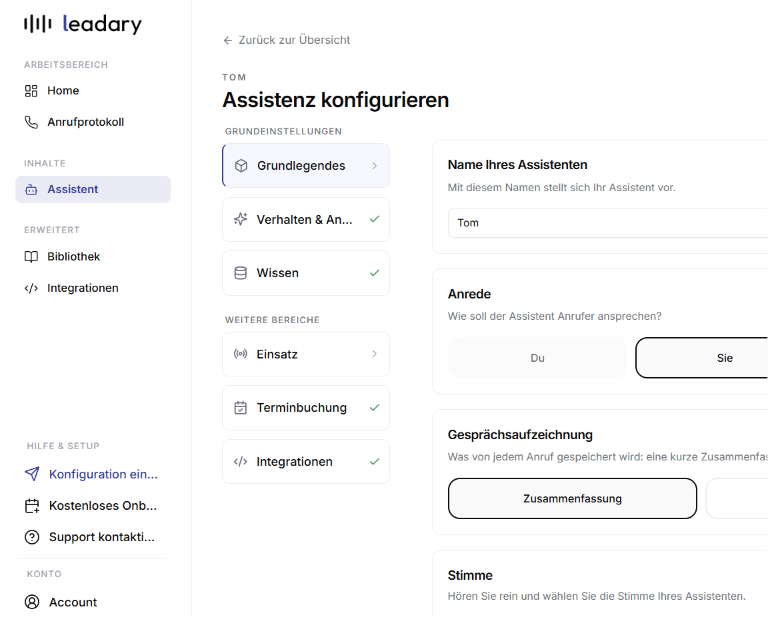768x618 pixels.
Task: Click the back arrow icon next to Zurück
Action: pos(228,40)
